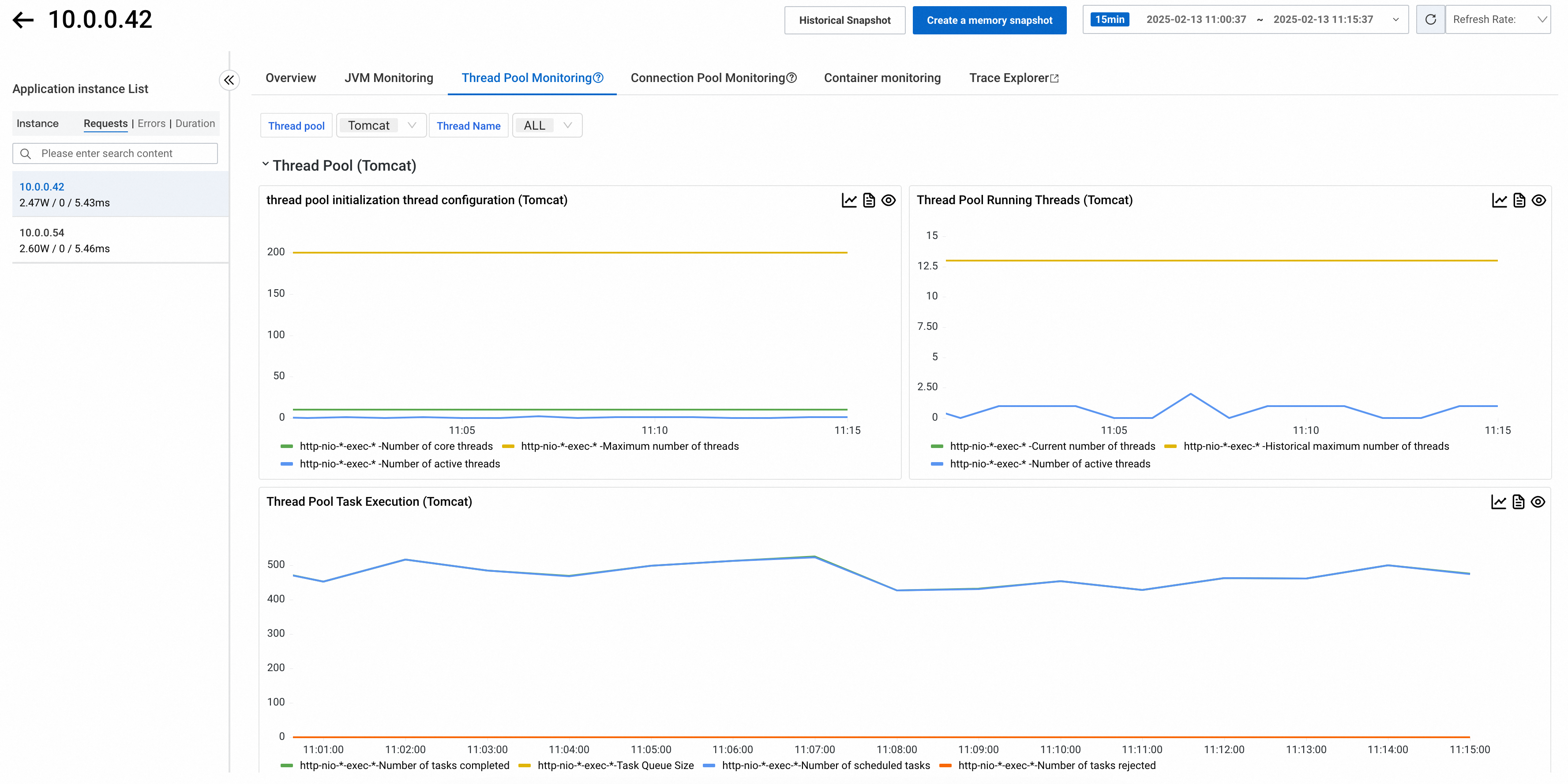1568x784 pixels.
Task: Toggle eye icon on Running Threads panel
Action: pos(1539,200)
